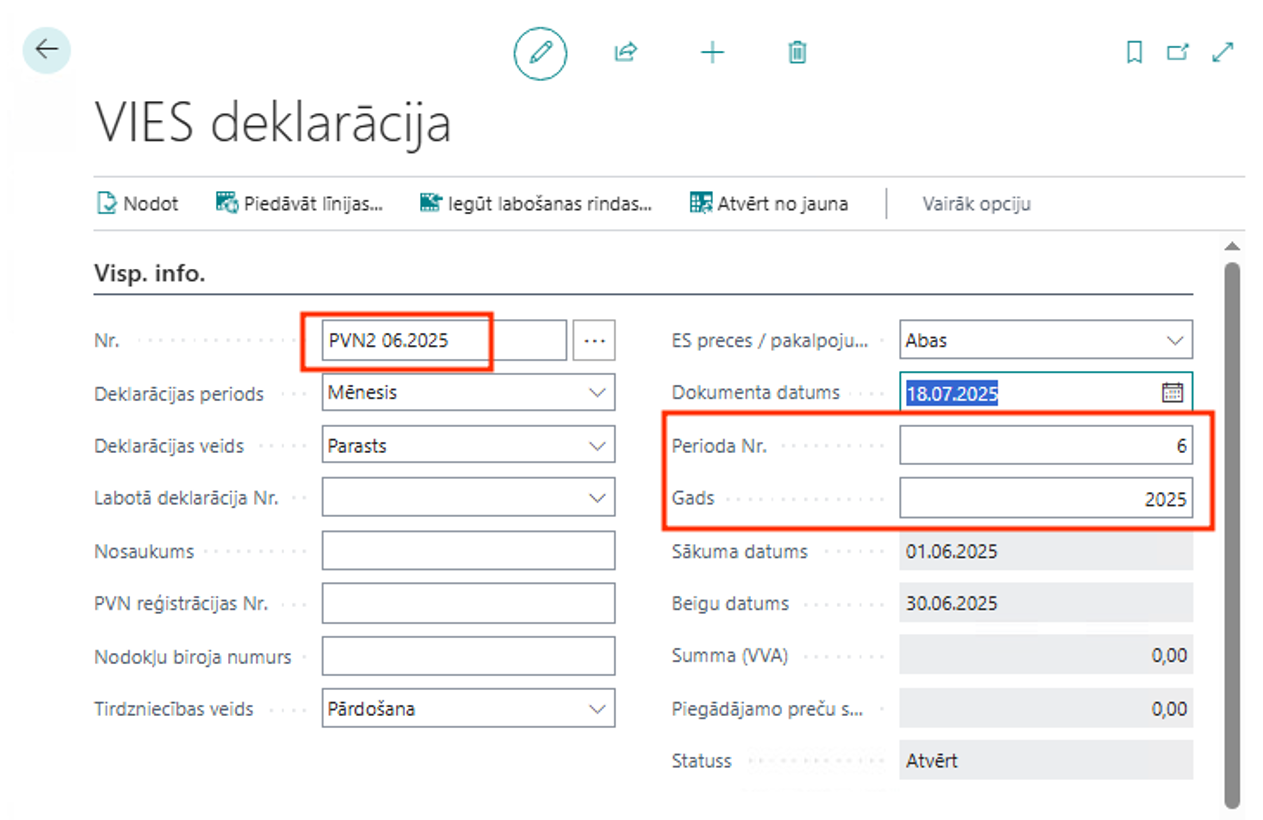This screenshot has width=1263, height=820.
Task: Open the Tirdzniecības veids dropdown
Action: point(598,709)
